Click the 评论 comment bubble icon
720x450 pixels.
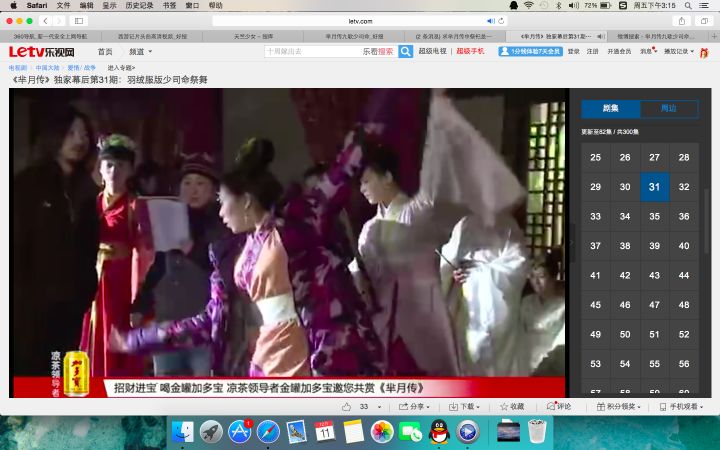point(551,406)
